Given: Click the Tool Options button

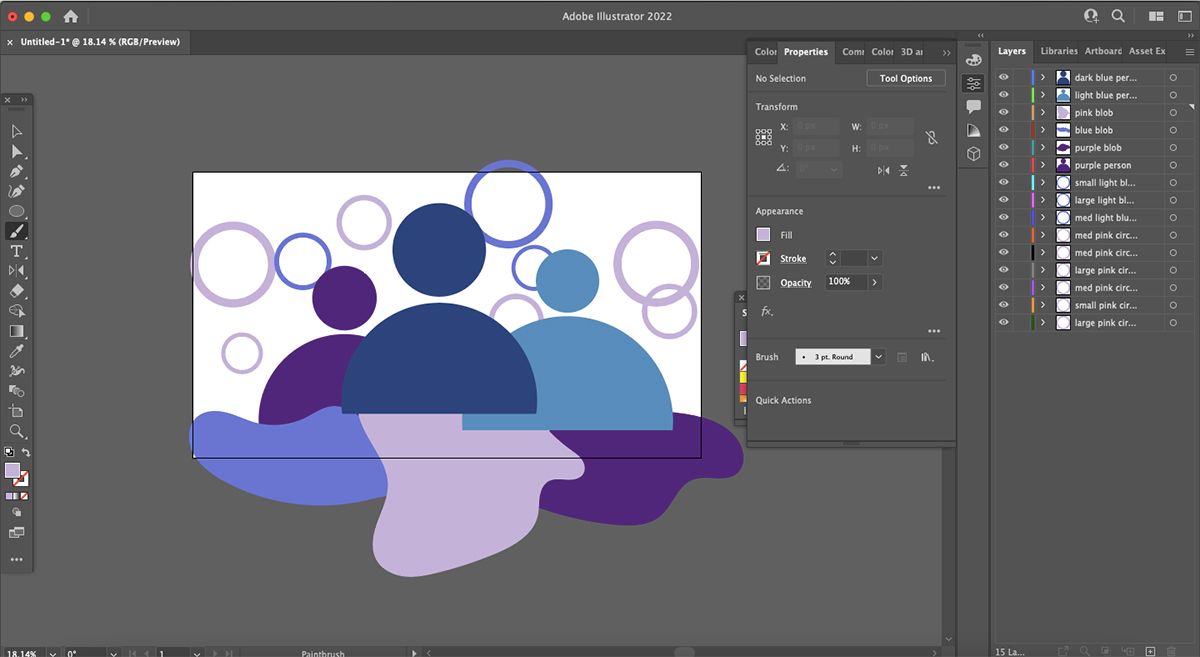Looking at the screenshot, I should (x=905, y=78).
